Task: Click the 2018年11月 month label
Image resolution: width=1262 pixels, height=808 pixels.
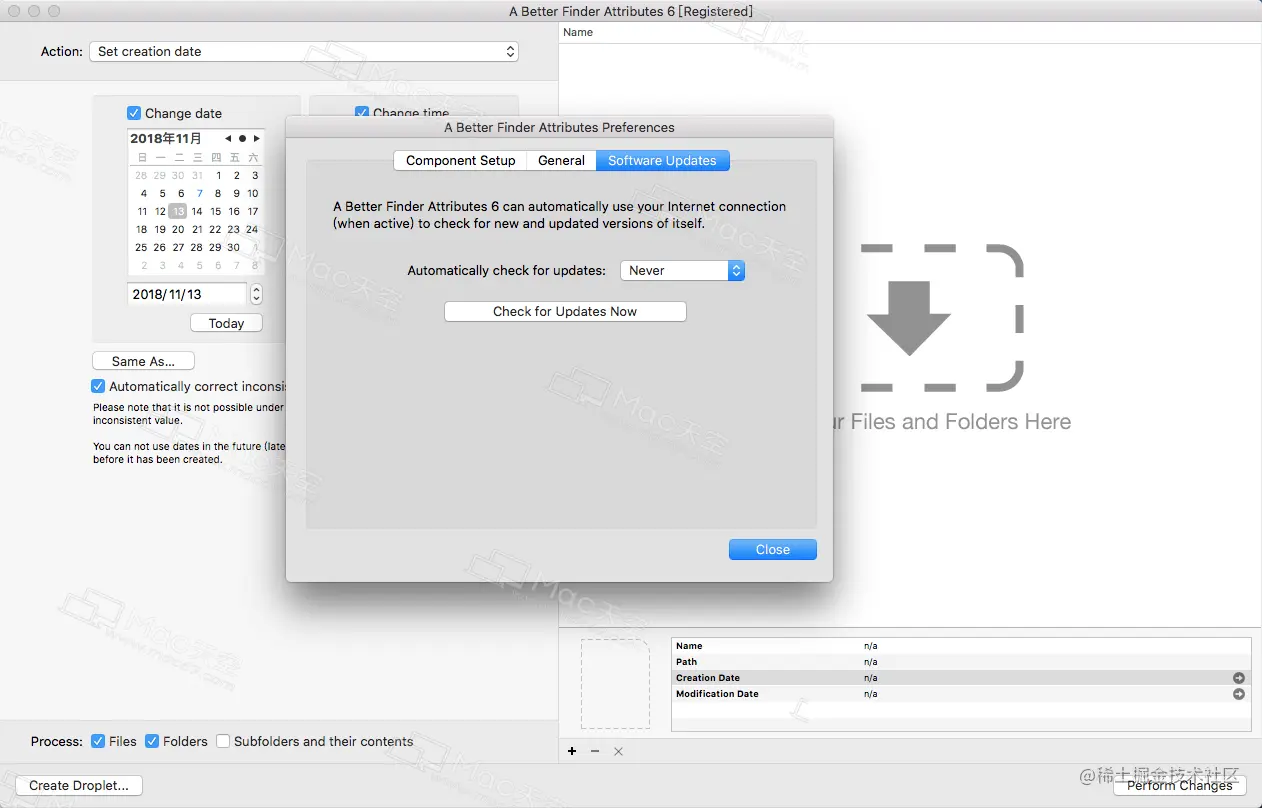Action: pos(166,139)
